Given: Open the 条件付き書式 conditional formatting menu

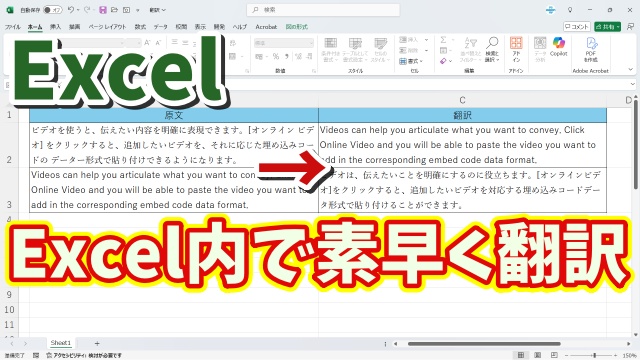Looking at the screenshot, I should pyautogui.click(x=331, y=50).
